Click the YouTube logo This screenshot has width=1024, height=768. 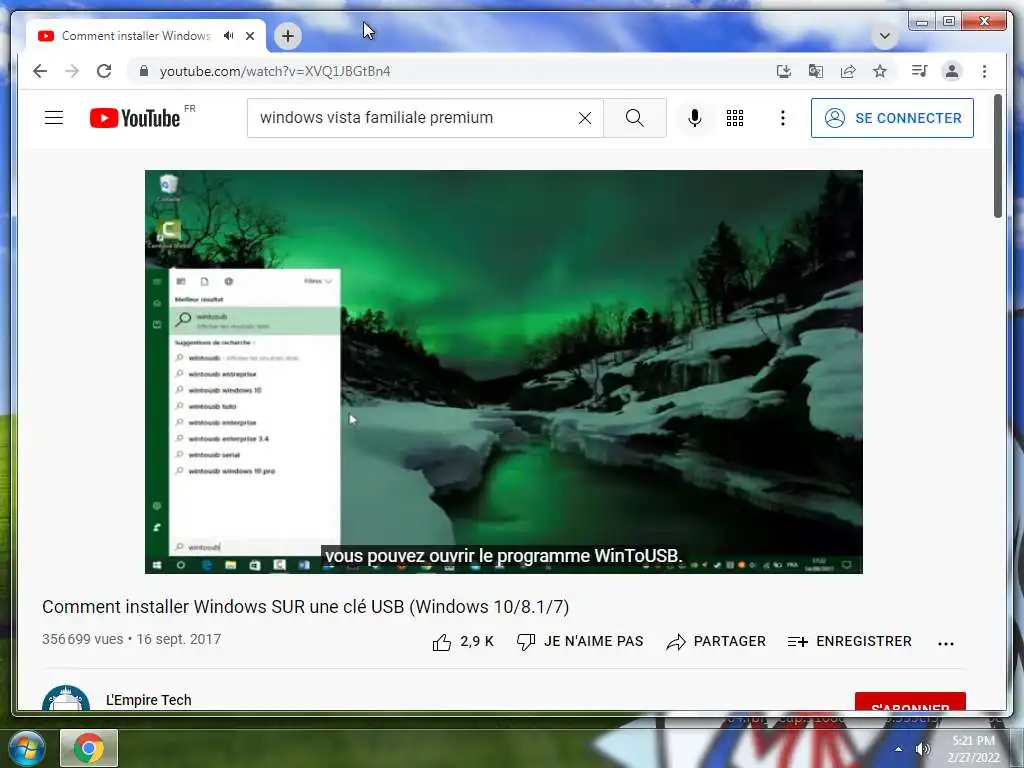(135, 118)
